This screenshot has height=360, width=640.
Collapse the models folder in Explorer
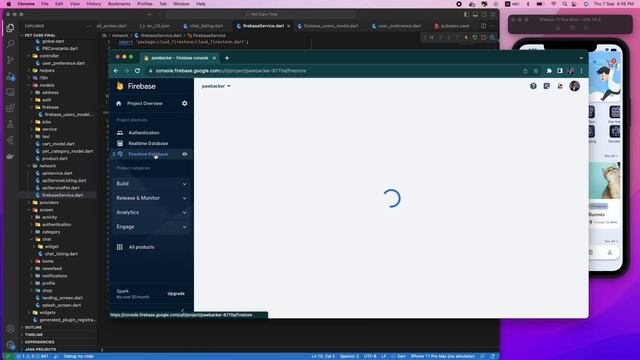pos(47,85)
